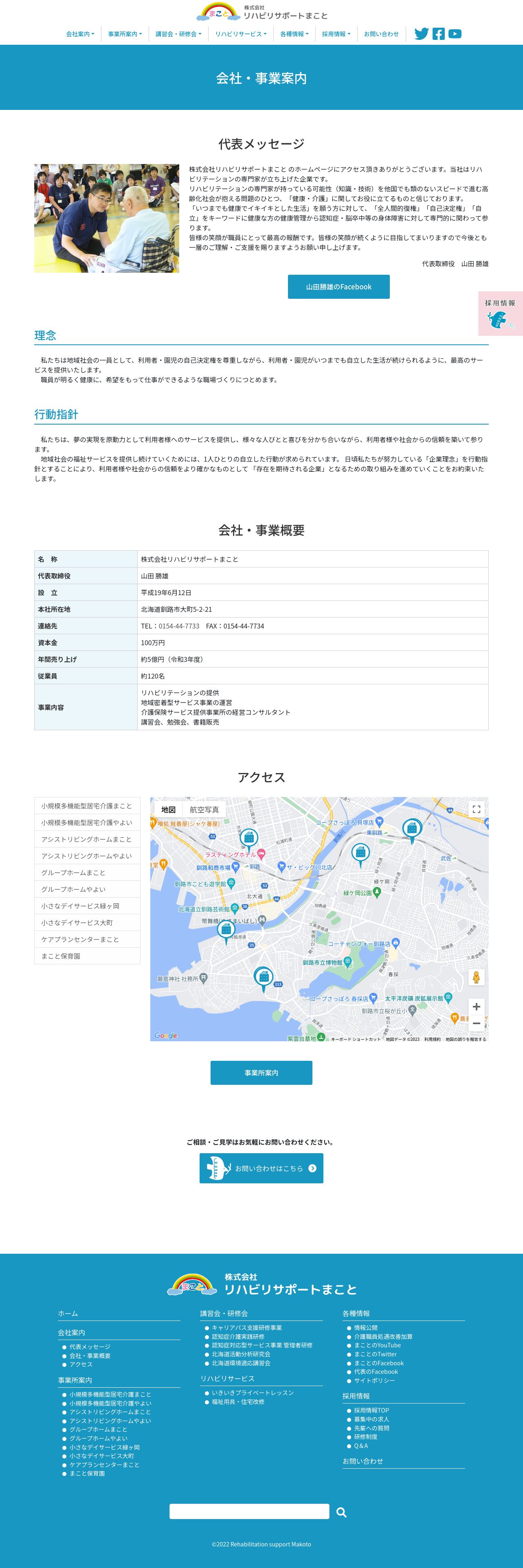The width and height of the screenshot is (523, 1568).
Task: Open お問い合わせ in the top navigation
Action: click(381, 34)
